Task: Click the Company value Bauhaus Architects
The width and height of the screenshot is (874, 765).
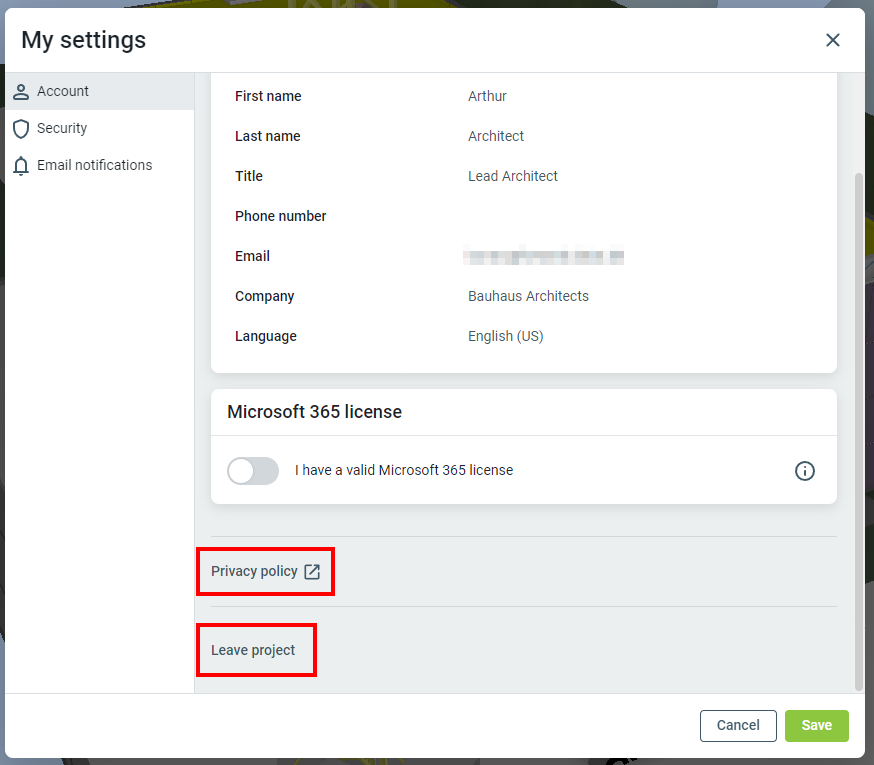Action: click(528, 297)
